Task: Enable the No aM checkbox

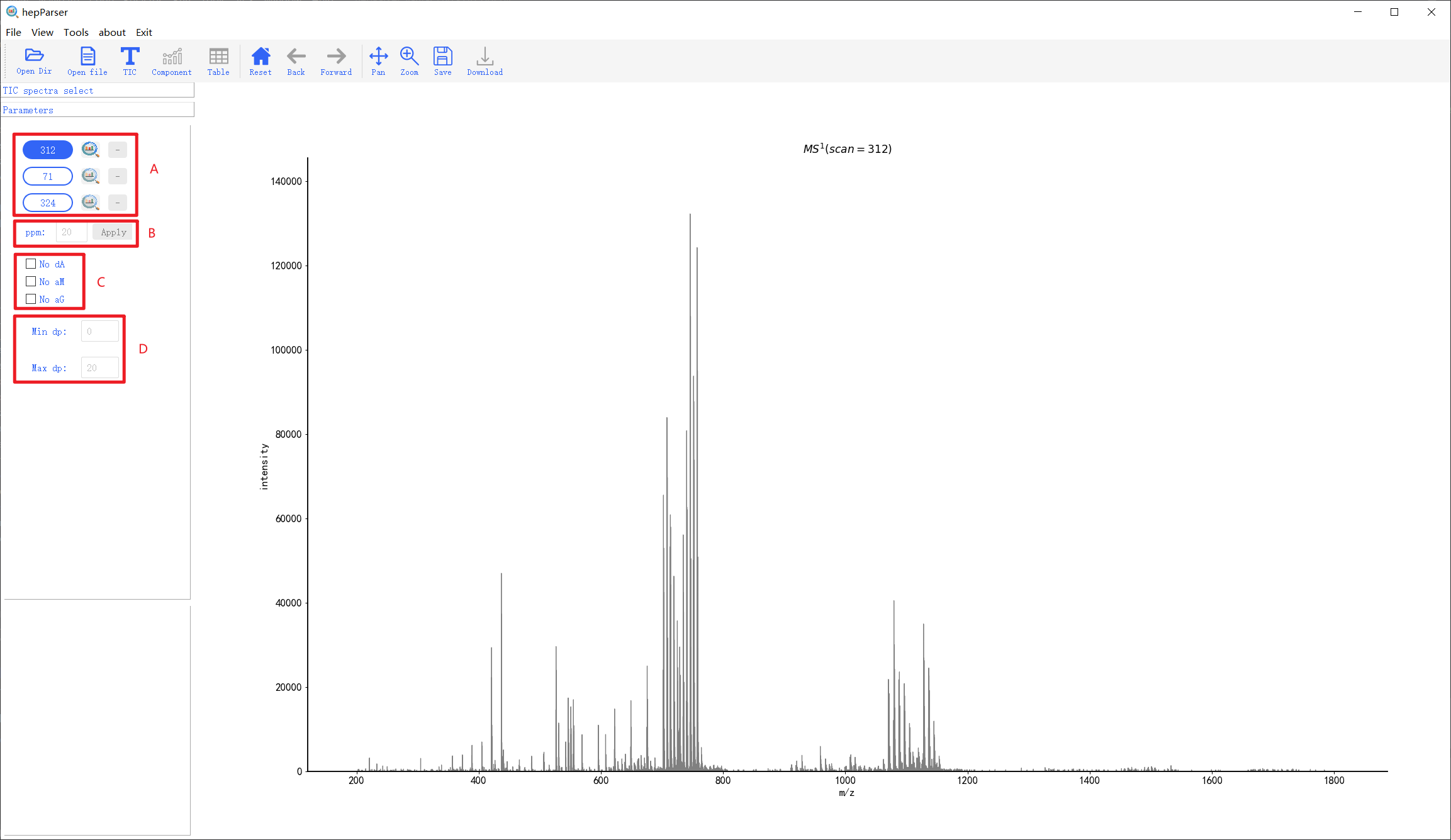Action: pos(31,281)
